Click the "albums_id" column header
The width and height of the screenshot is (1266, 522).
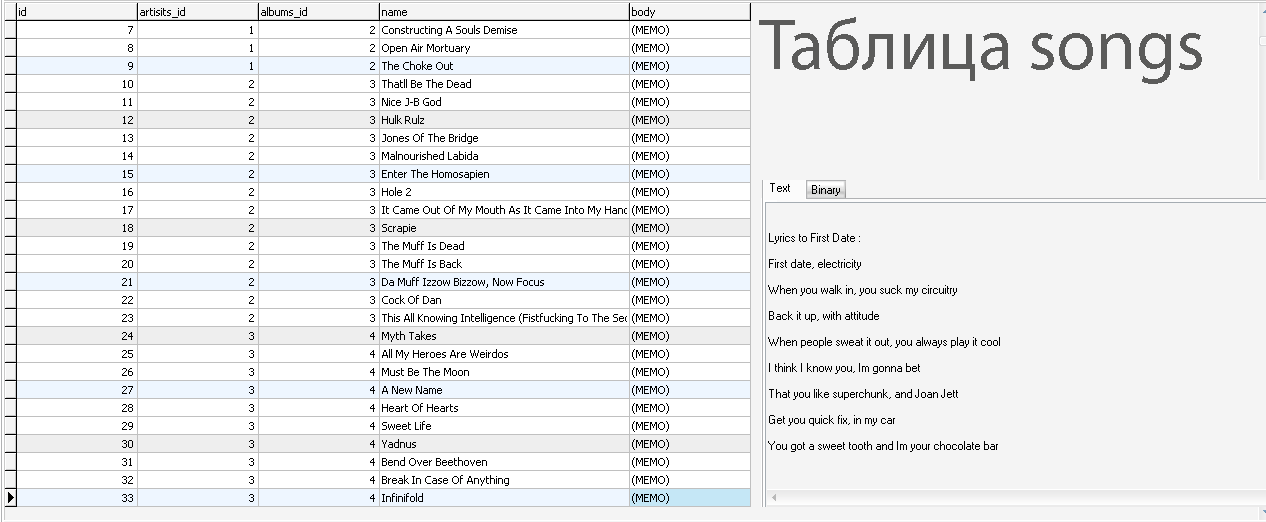point(318,12)
